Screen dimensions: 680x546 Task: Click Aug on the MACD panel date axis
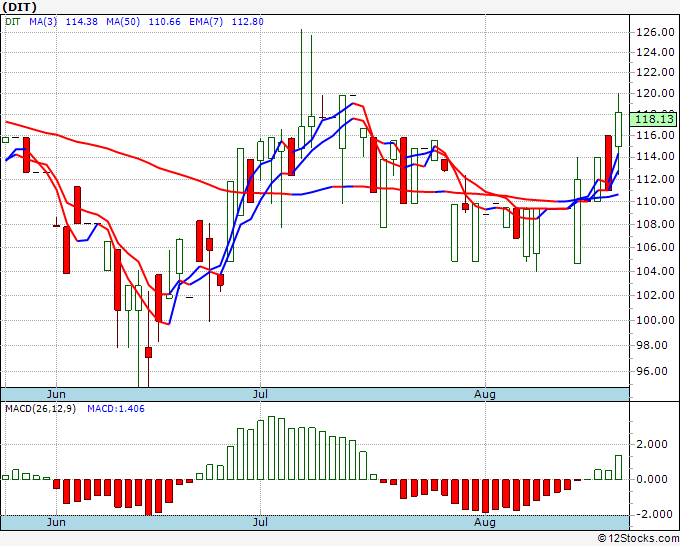(x=485, y=522)
